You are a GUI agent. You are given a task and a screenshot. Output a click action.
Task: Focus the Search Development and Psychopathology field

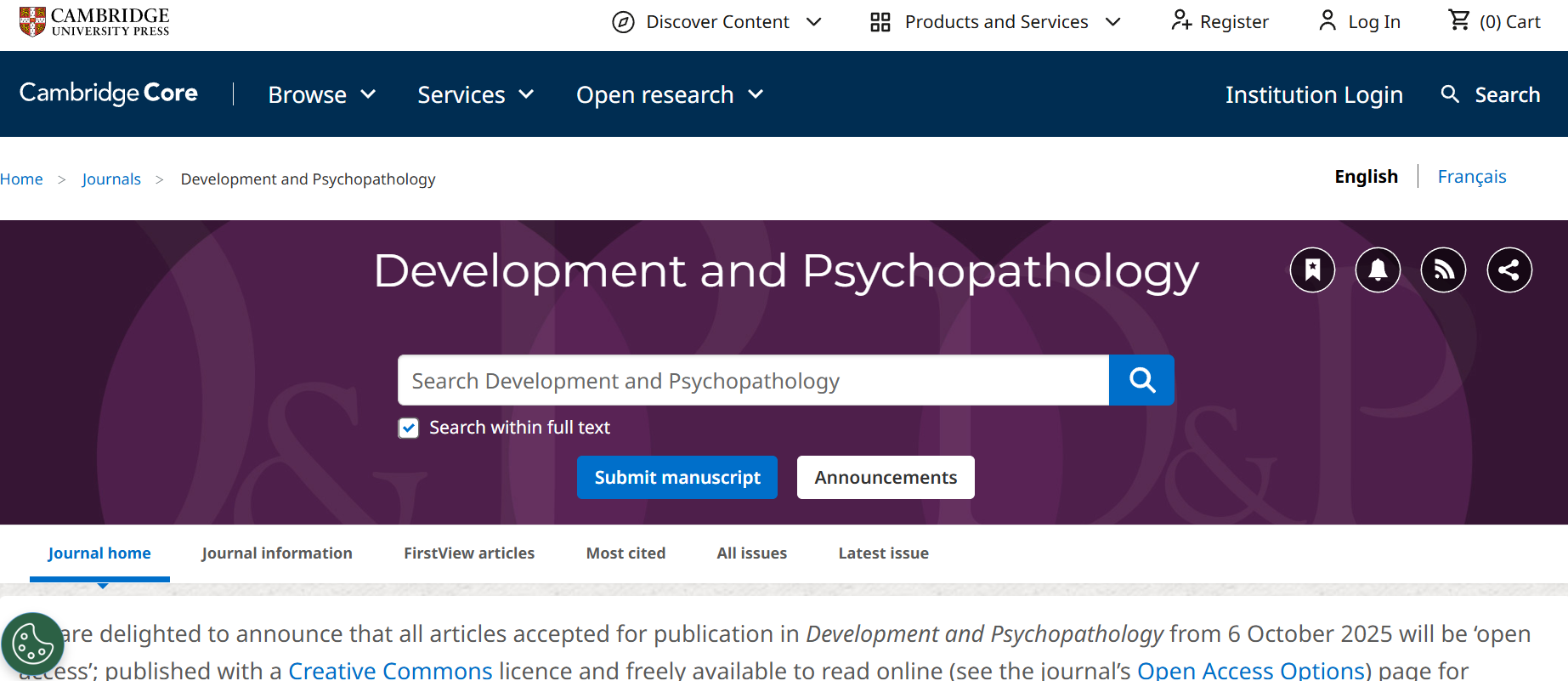point(753,381)
